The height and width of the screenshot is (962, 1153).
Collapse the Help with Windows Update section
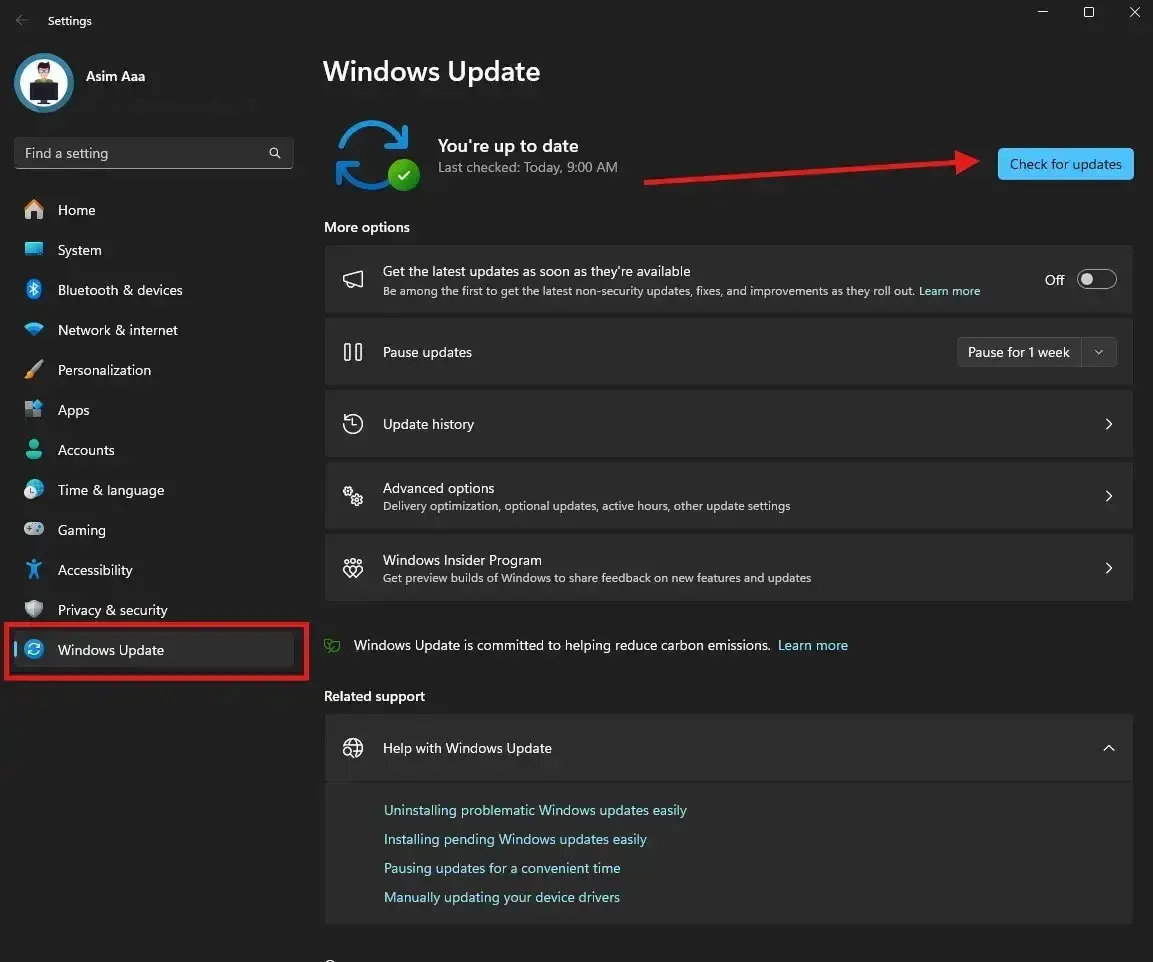pos(1108,748)
